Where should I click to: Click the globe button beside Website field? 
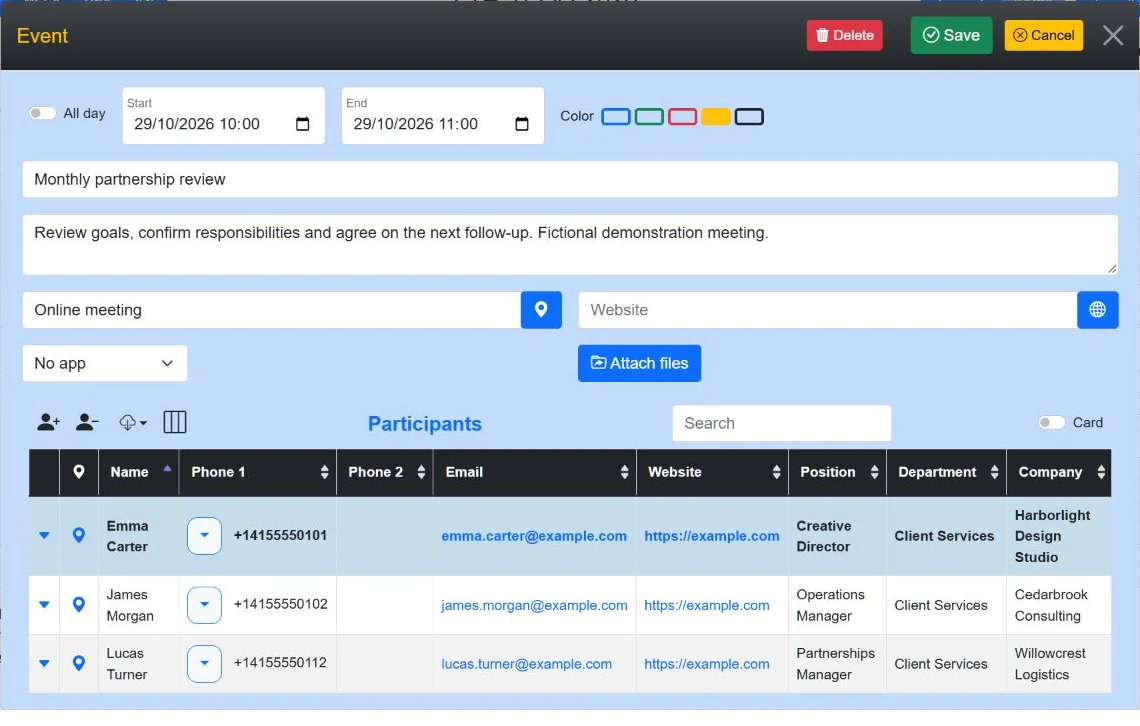1097,310
